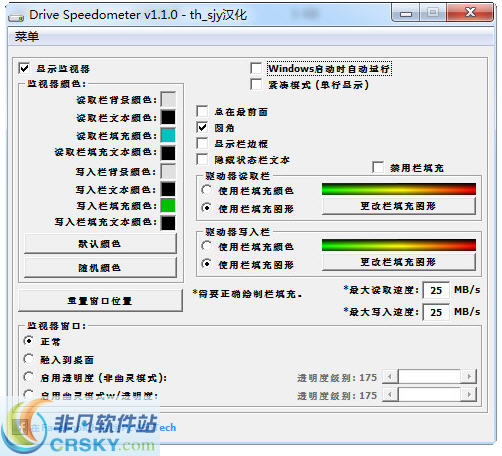Screen dimensions: 502x456
Task: Close the Drive Speedometer window
Action: point(470,13)
